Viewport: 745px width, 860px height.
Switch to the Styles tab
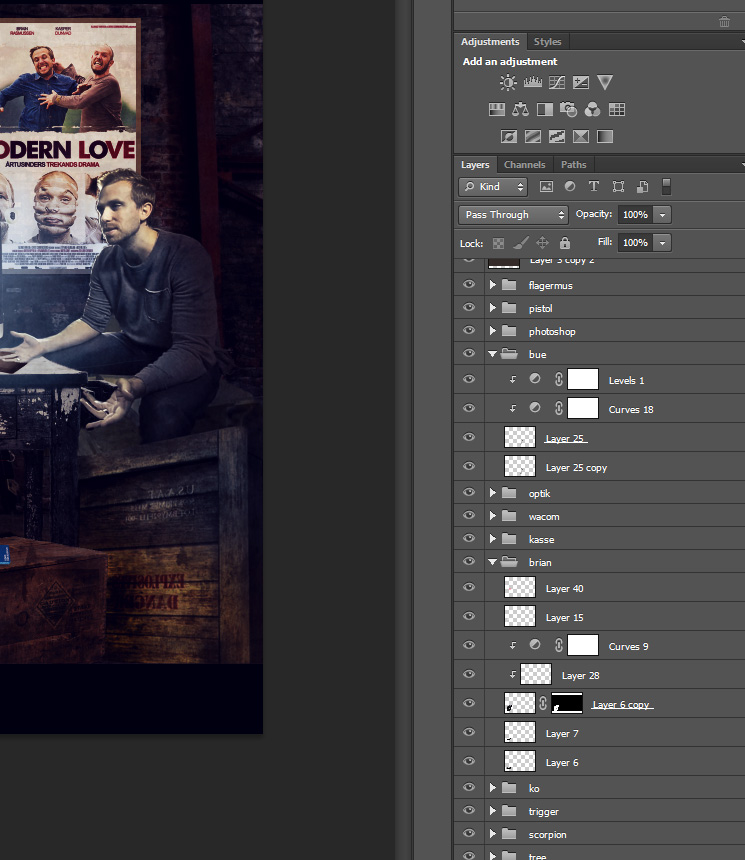(x=548, y=42)
